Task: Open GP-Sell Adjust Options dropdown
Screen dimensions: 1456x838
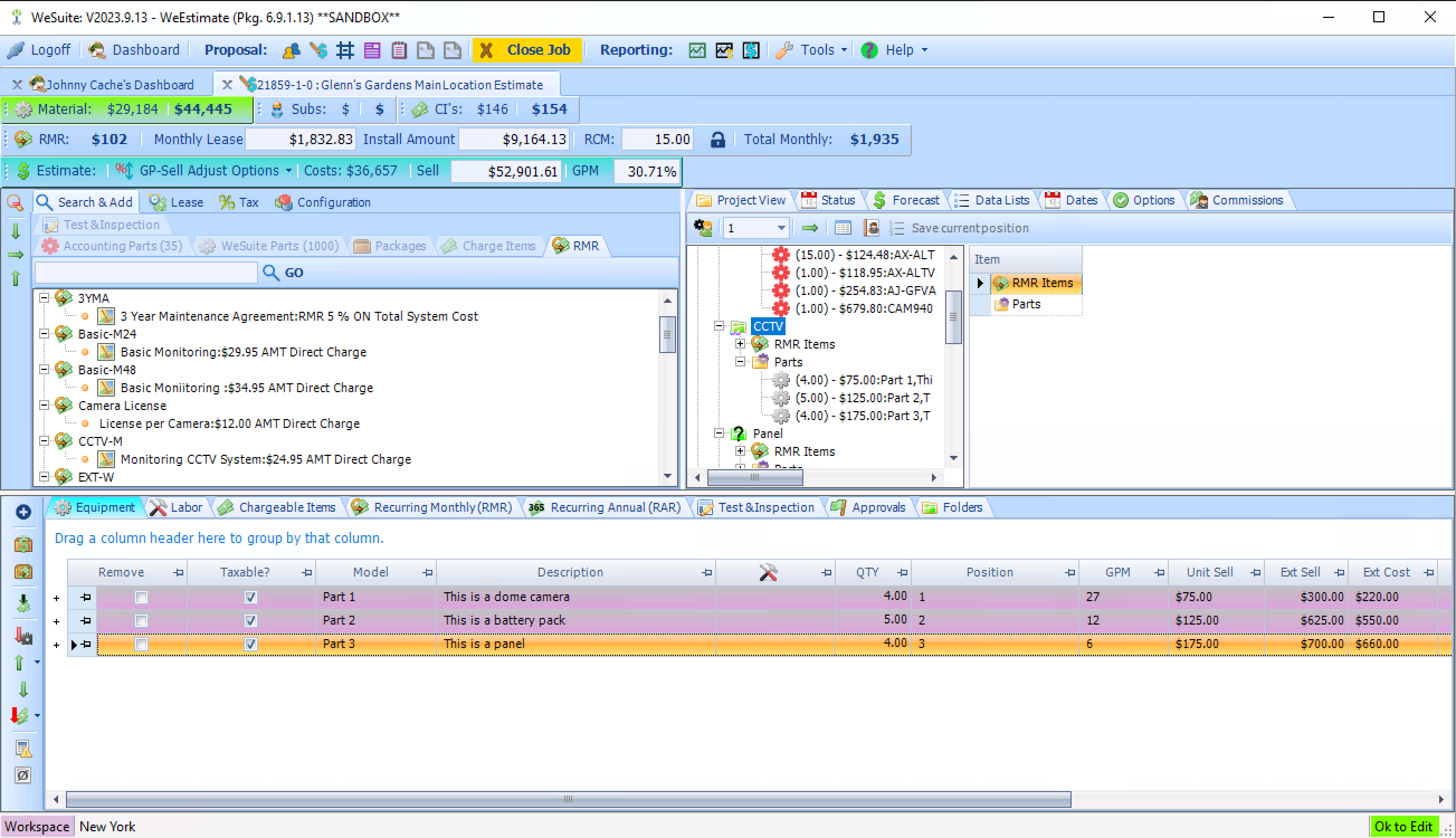Action: (203, 171)
